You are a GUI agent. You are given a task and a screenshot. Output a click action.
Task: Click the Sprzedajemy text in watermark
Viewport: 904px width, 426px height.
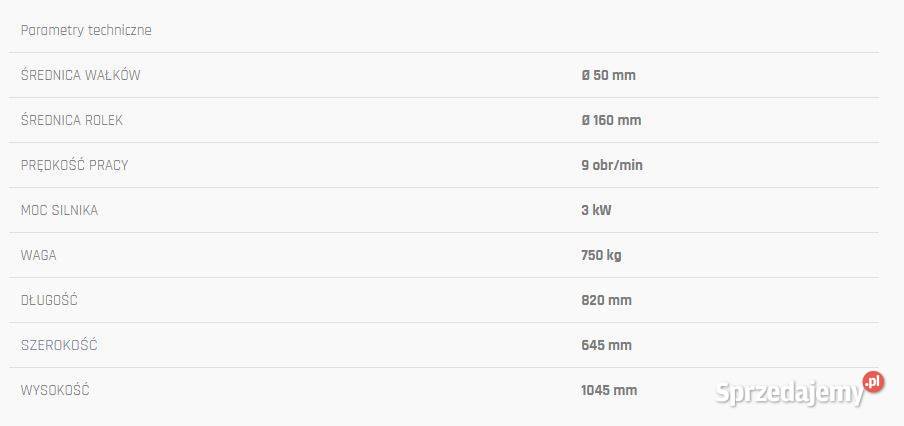790,393
